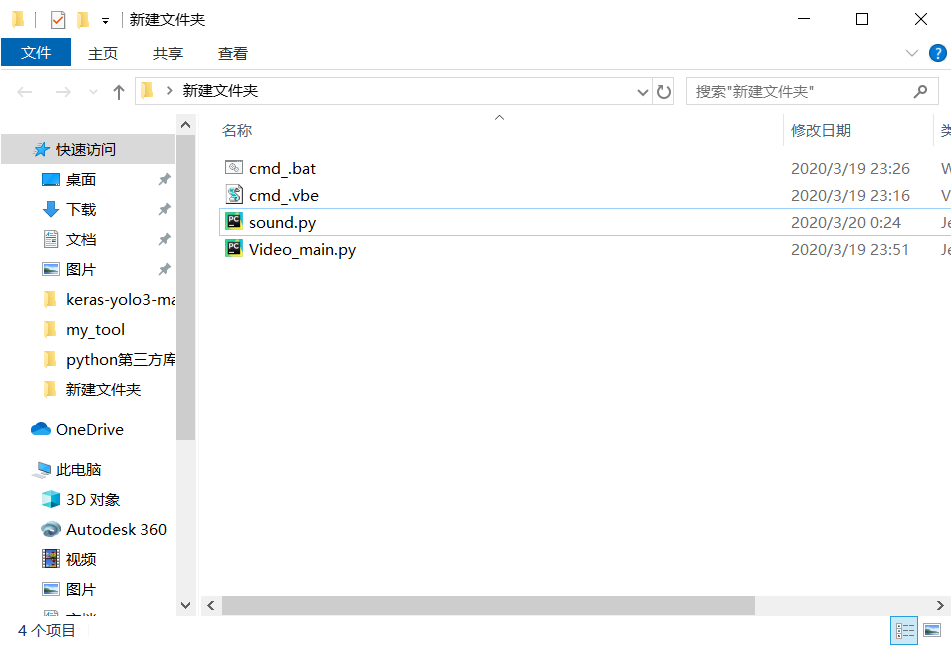
Task: Go back with the left arrow
Action: coord(25,92)
